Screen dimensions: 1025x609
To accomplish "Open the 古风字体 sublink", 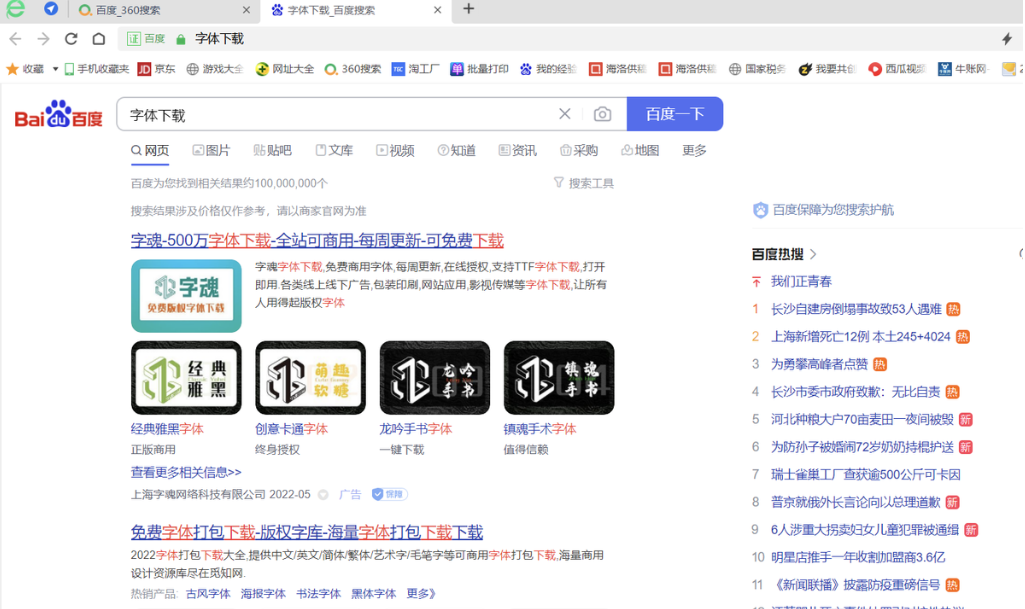I will [208, 594].
